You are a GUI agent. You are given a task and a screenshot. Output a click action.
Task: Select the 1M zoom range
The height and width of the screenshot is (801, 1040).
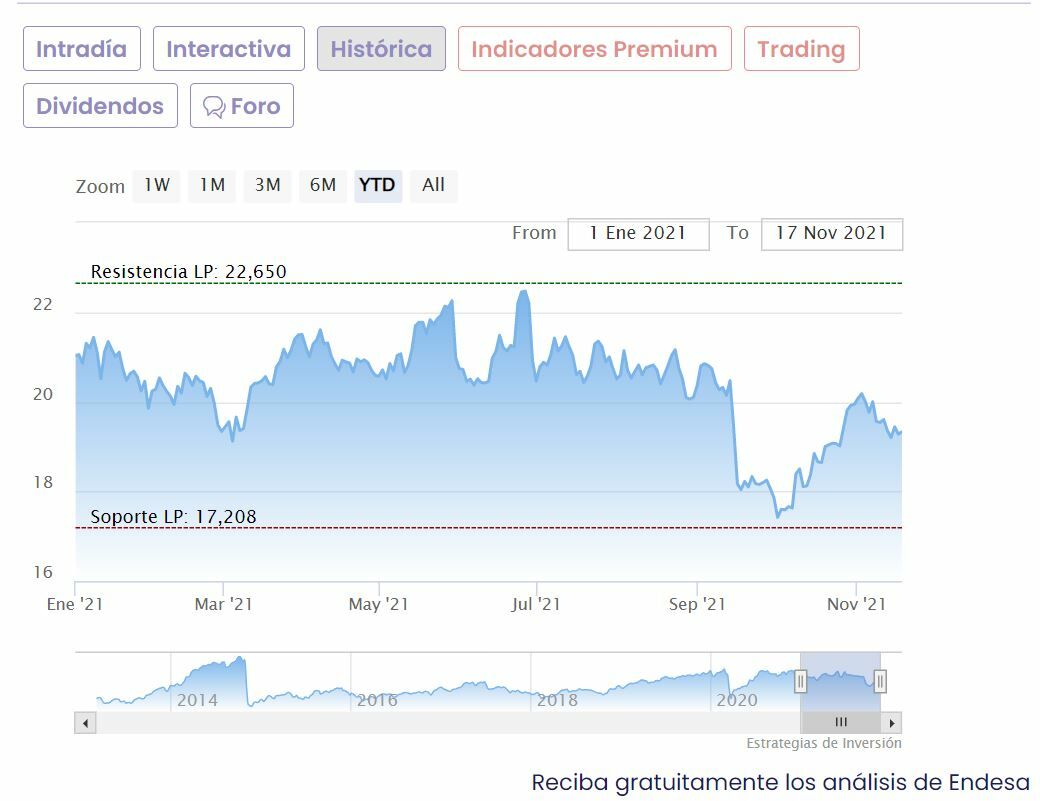[x=212, y=185]
